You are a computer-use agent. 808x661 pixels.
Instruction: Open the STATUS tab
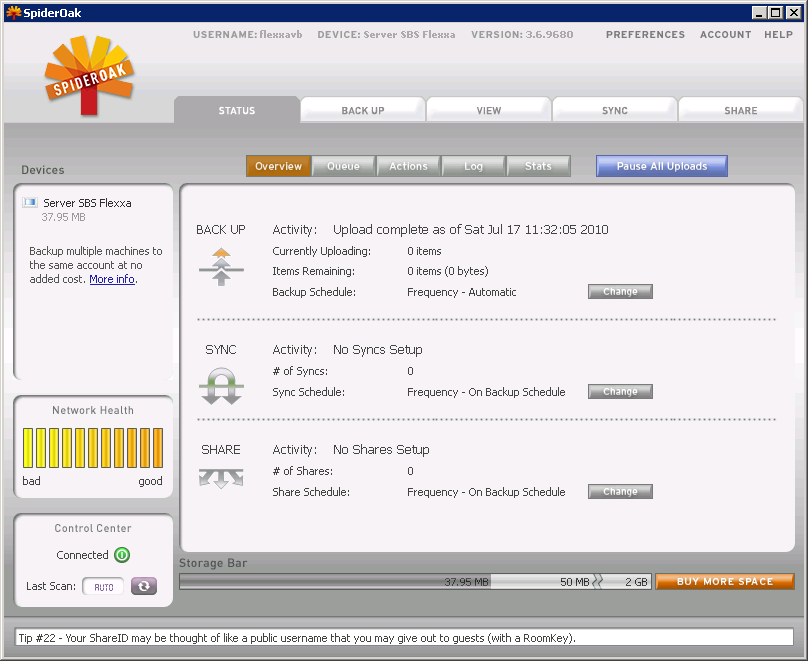237,110
